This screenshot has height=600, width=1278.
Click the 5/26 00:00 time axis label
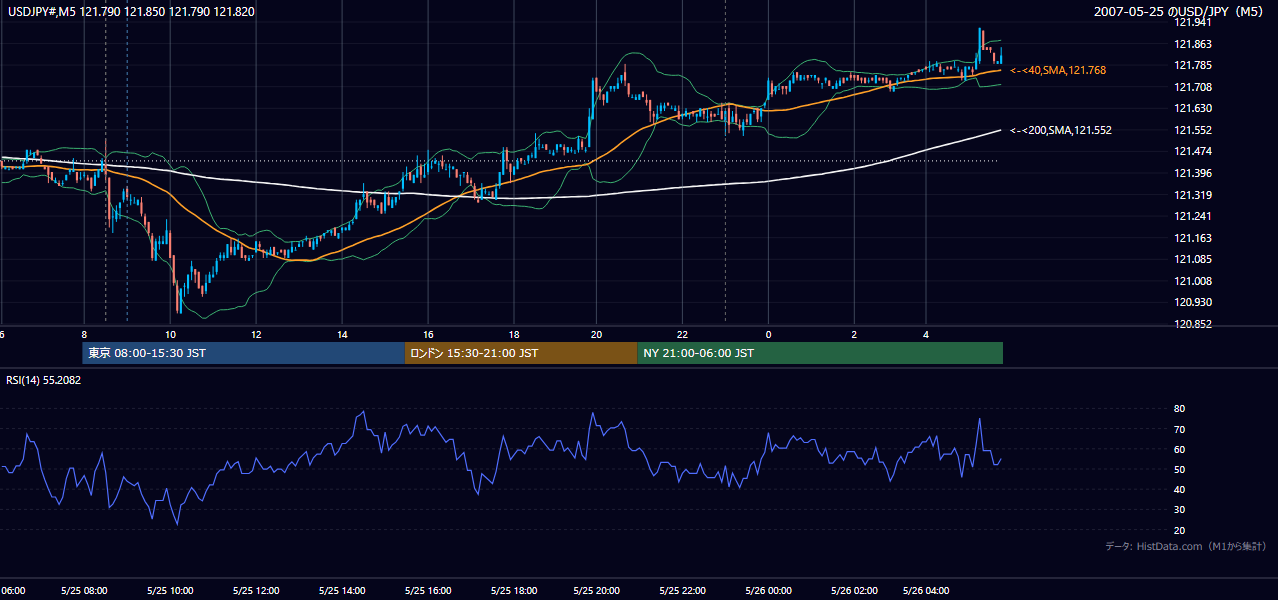[x=768, y=591]
